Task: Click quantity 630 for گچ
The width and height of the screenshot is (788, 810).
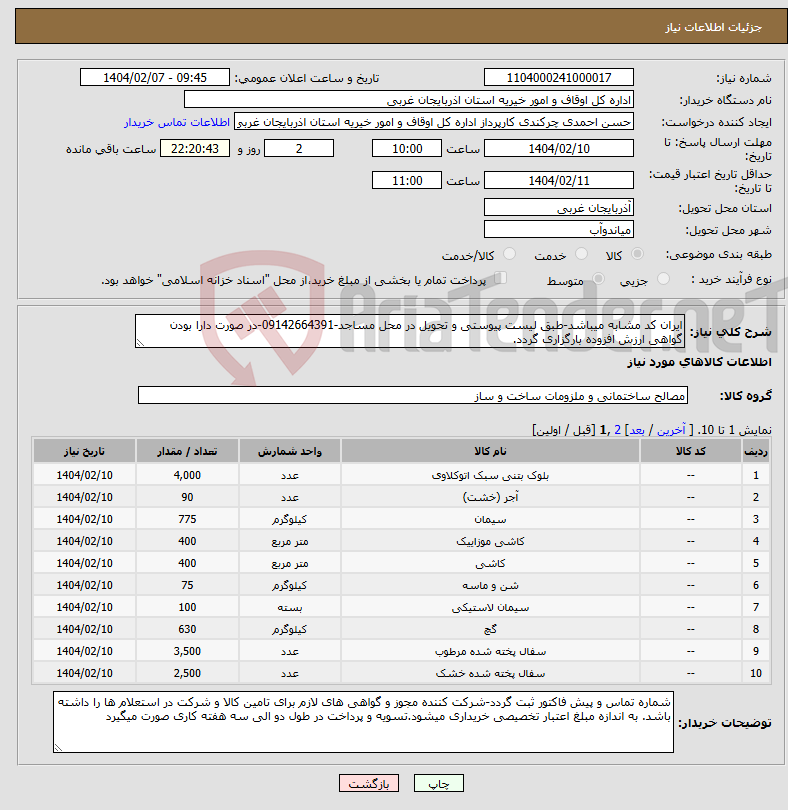Action: point(187,629)
